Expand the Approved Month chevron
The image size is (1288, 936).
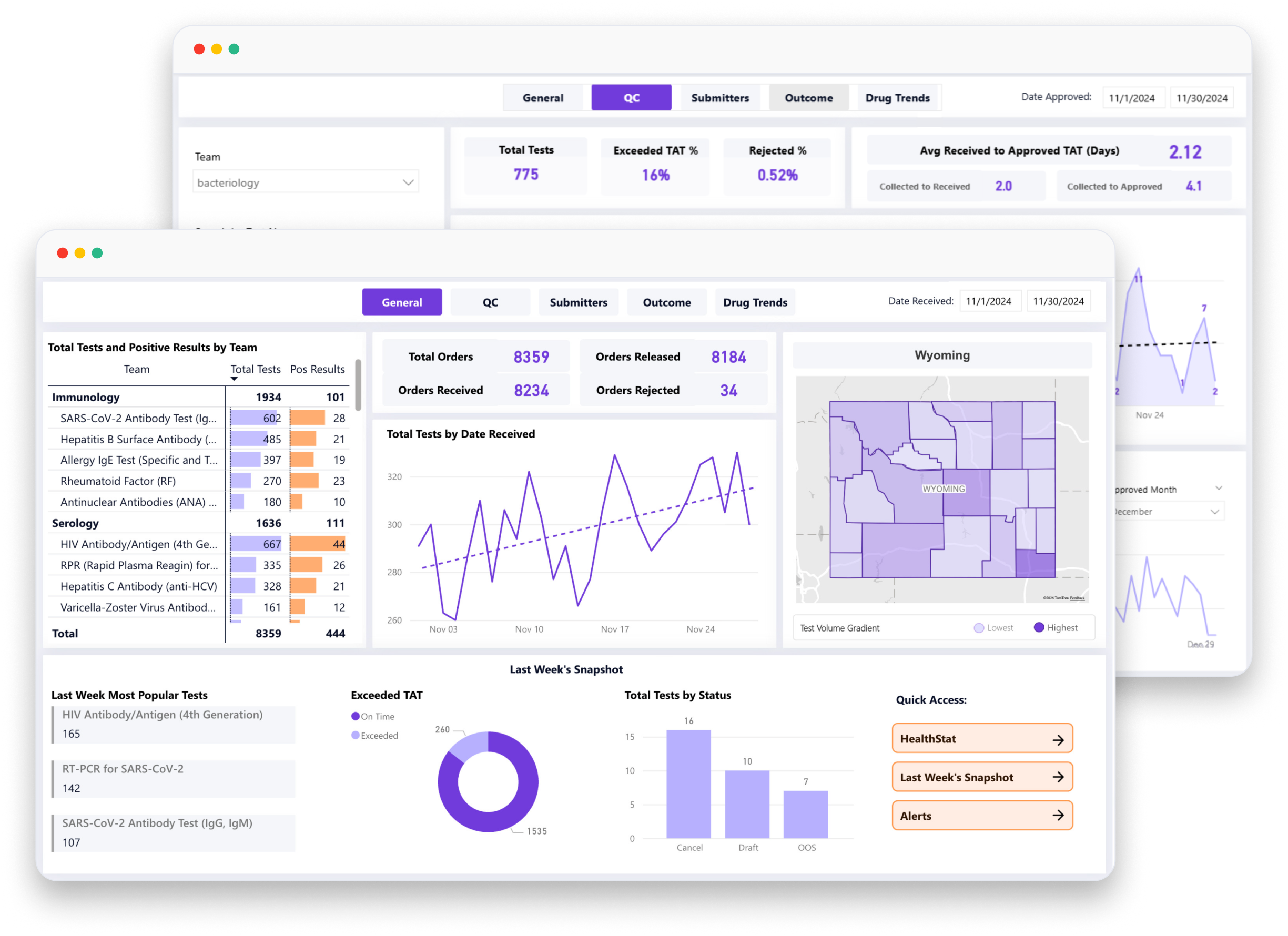click(1218, 489)
